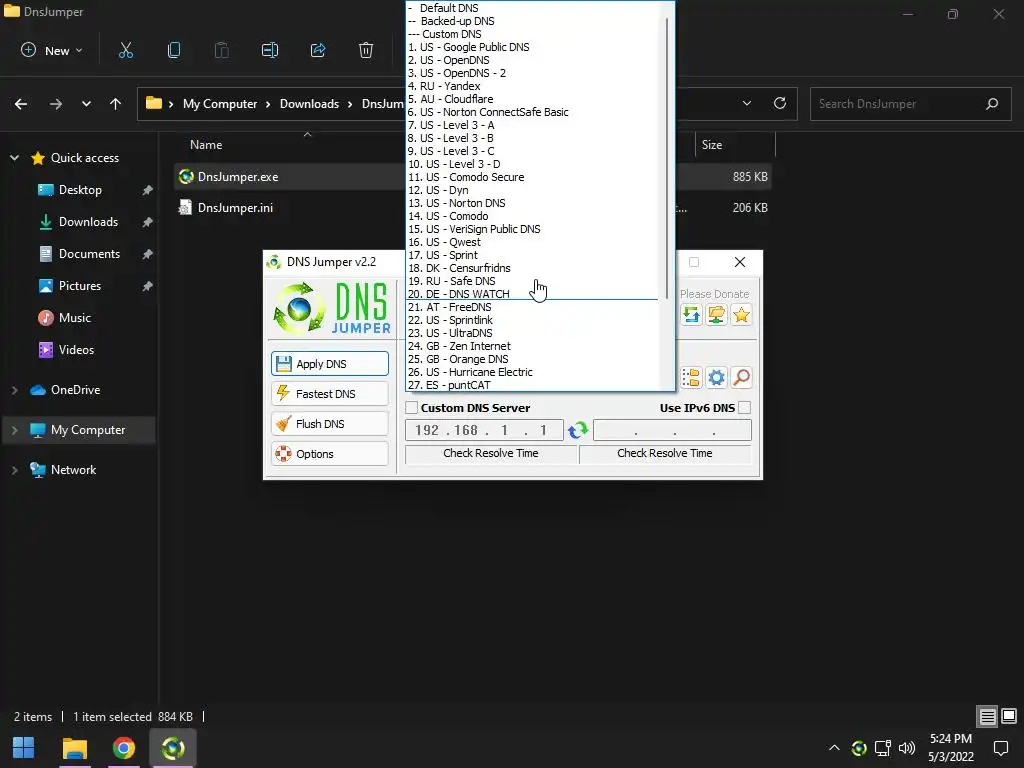The height and width of the screenshot is (768, 1024).
Task: Open the volume control in system tray
Action: 907,748
